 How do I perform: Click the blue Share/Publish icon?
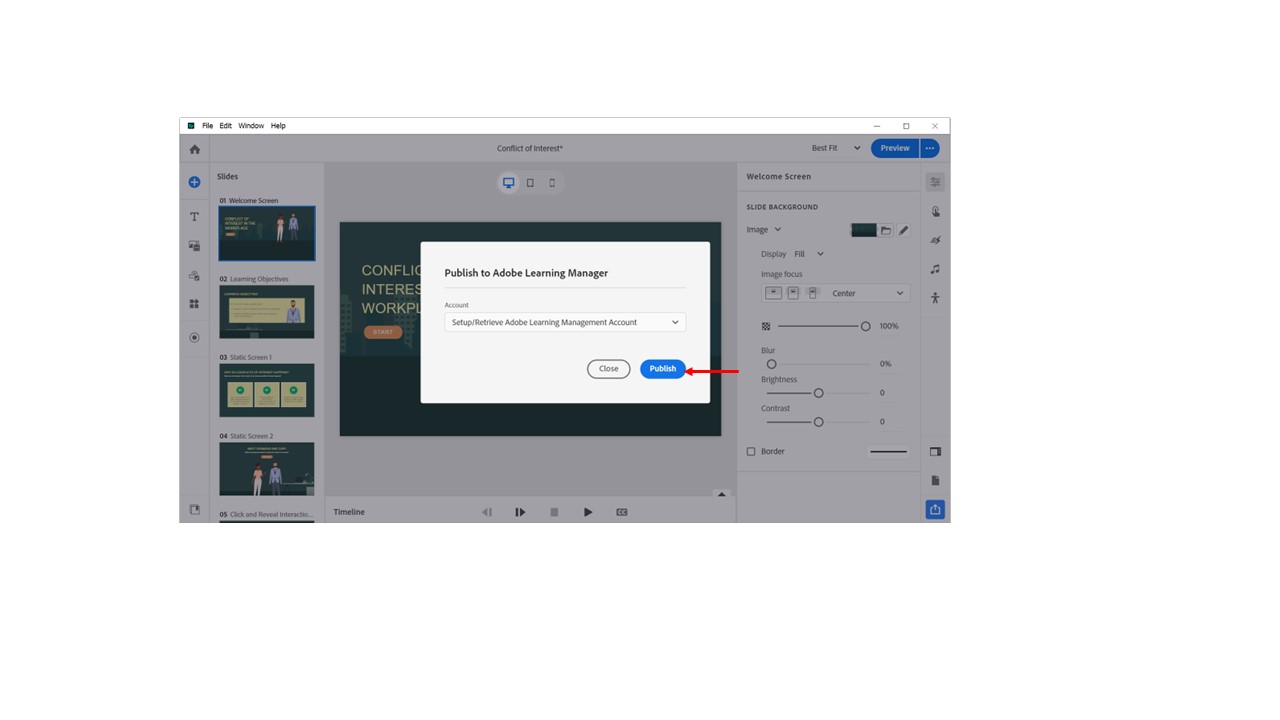click(935, 509)
